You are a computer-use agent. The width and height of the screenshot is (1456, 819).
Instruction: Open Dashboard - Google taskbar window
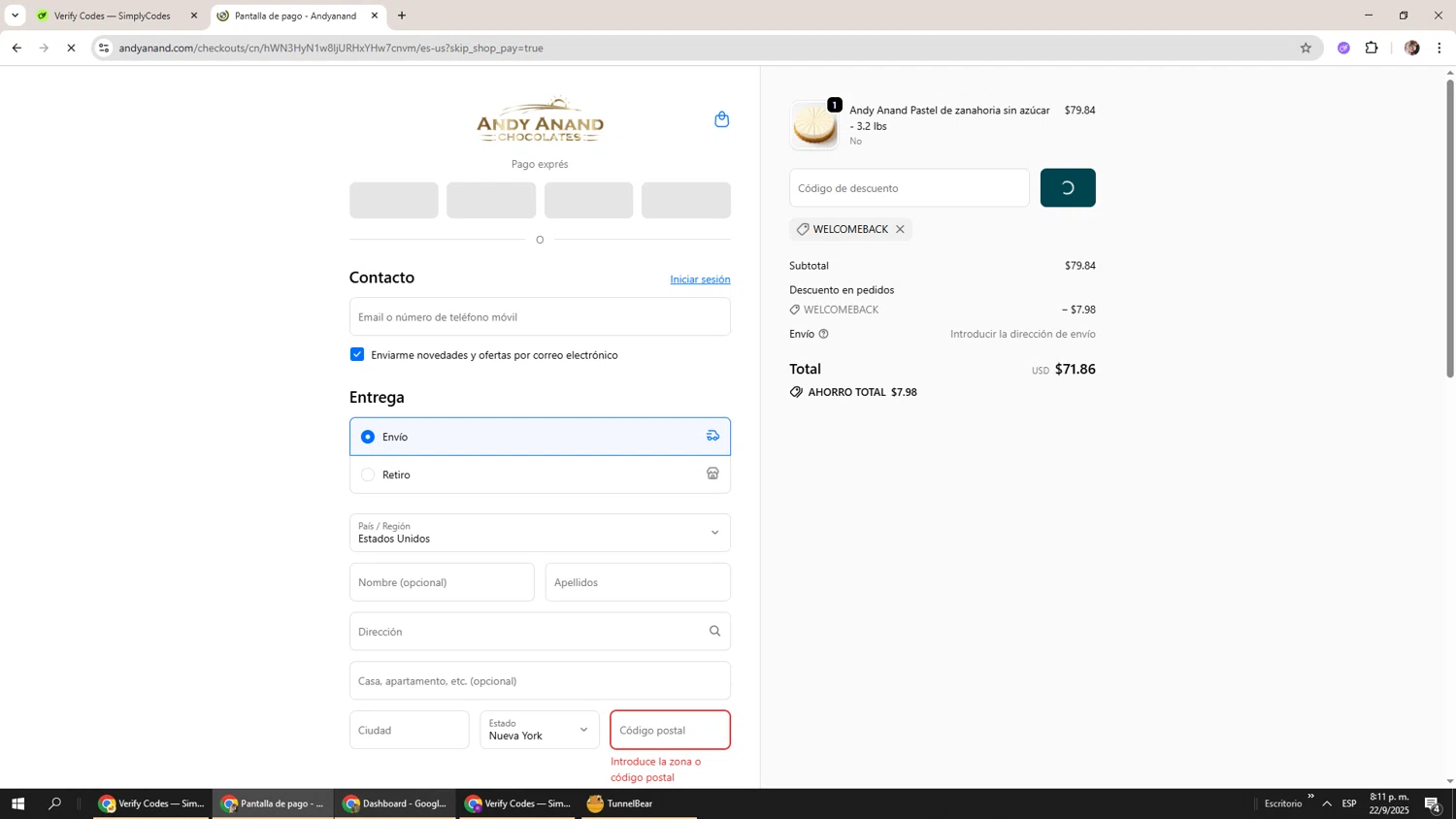(394, 803)
